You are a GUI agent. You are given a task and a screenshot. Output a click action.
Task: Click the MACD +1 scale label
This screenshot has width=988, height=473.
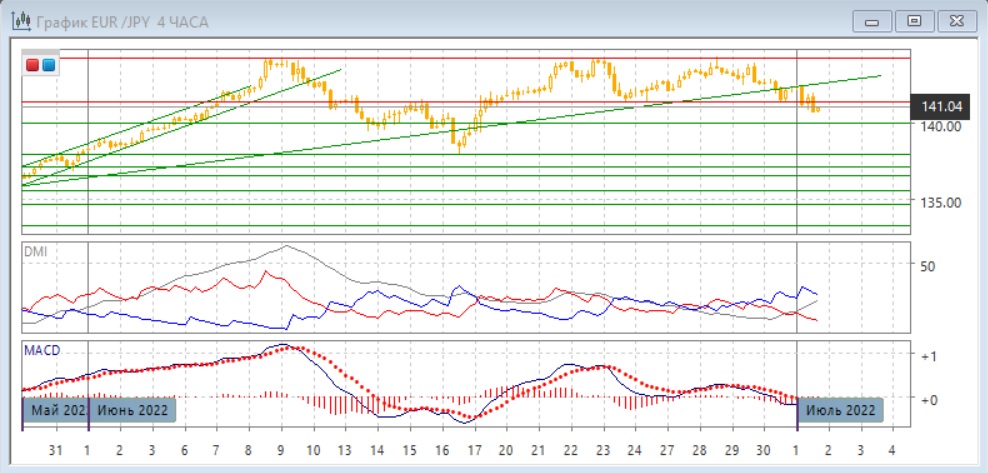click(928, 356)
